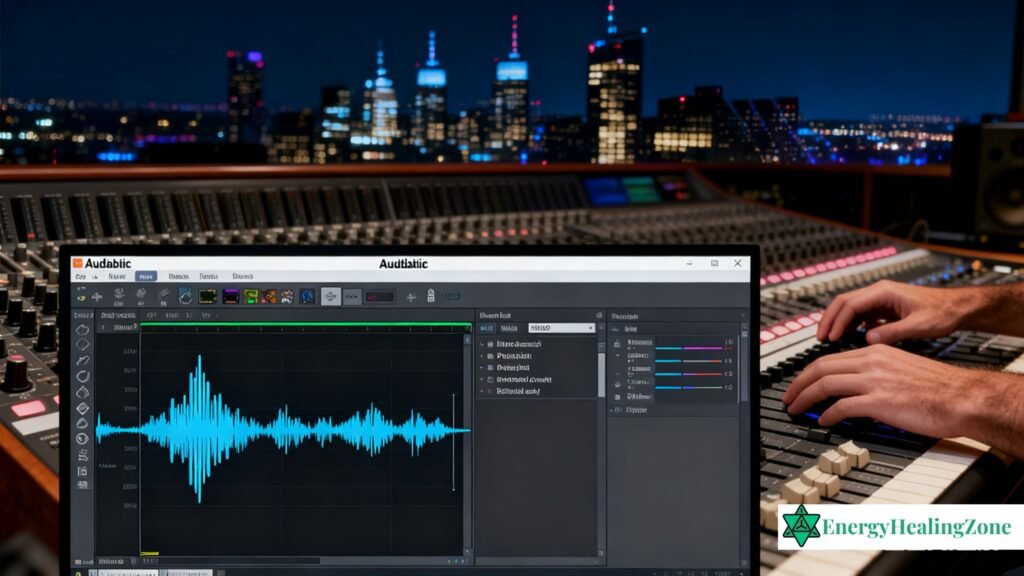Click the white vertical playhead line near the waveform's end
The width and height of the screenshot is (1024, 576).
[x=454, y=442]
